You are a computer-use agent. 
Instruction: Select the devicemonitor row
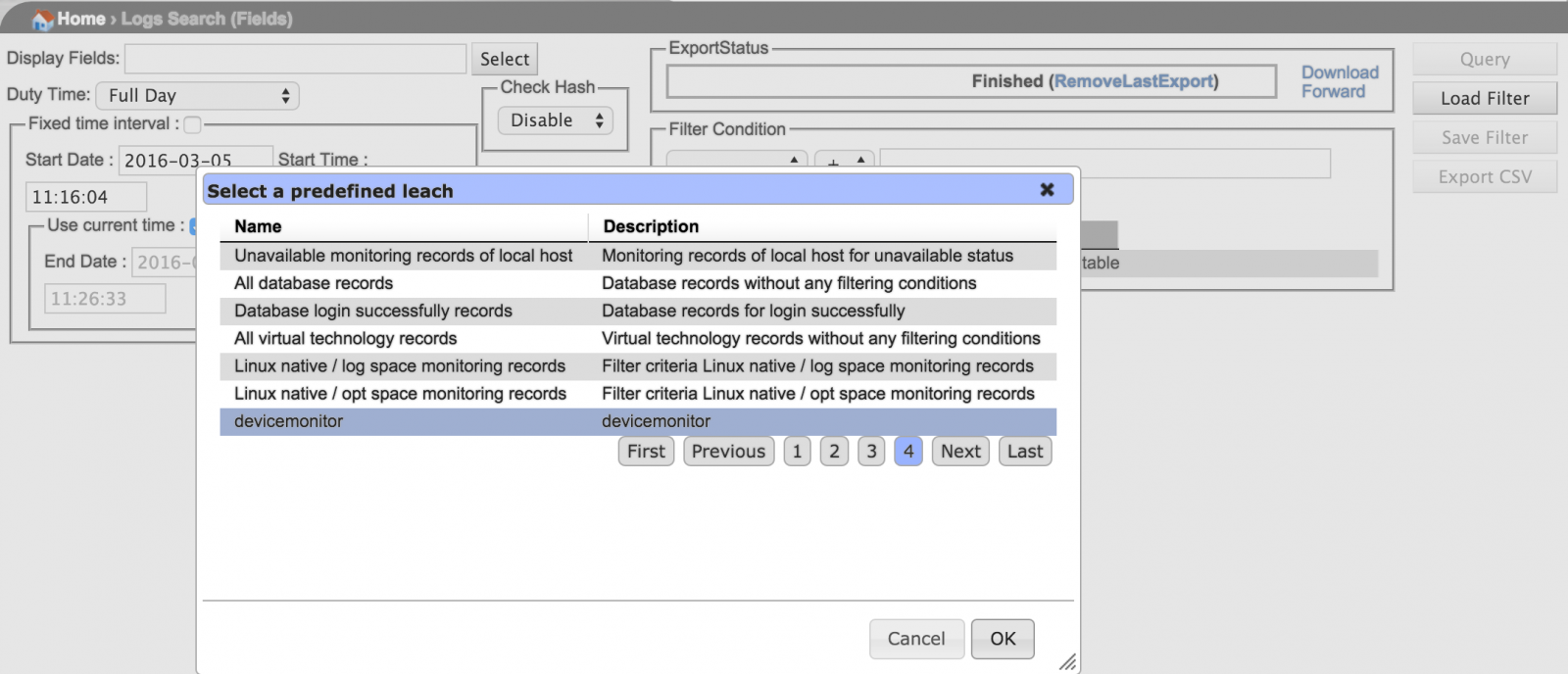pos(637,421)
